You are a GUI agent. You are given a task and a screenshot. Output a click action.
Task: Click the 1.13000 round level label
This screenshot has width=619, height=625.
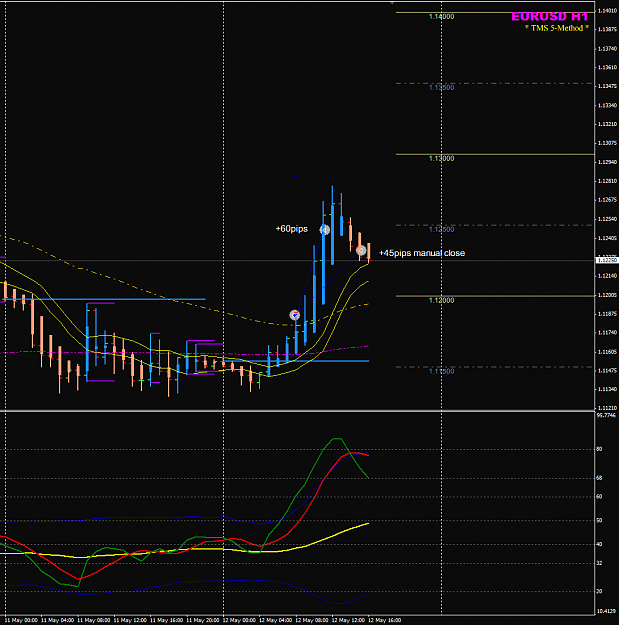(x=441, y=158)
